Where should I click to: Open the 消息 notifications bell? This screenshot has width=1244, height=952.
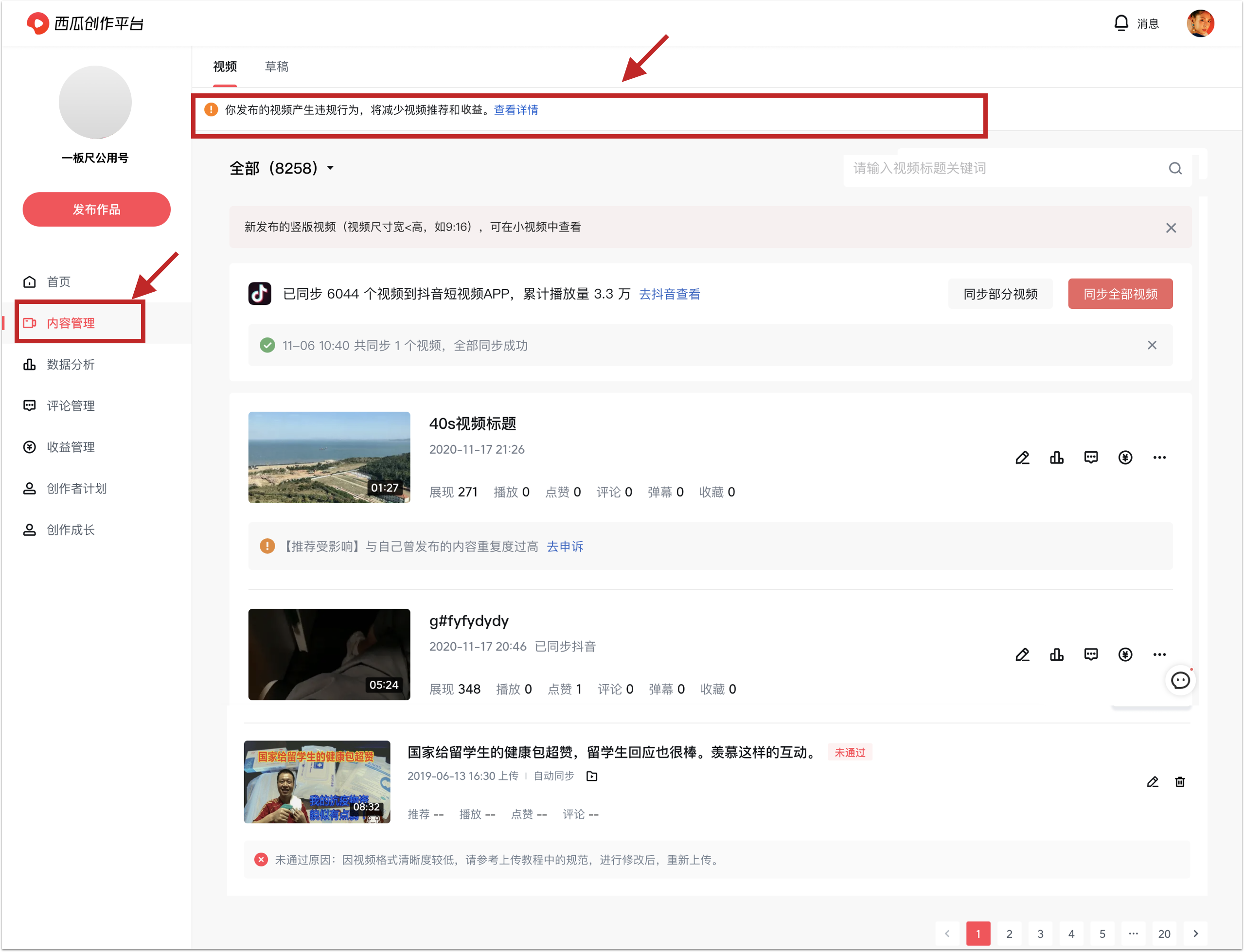point(1136,23)
